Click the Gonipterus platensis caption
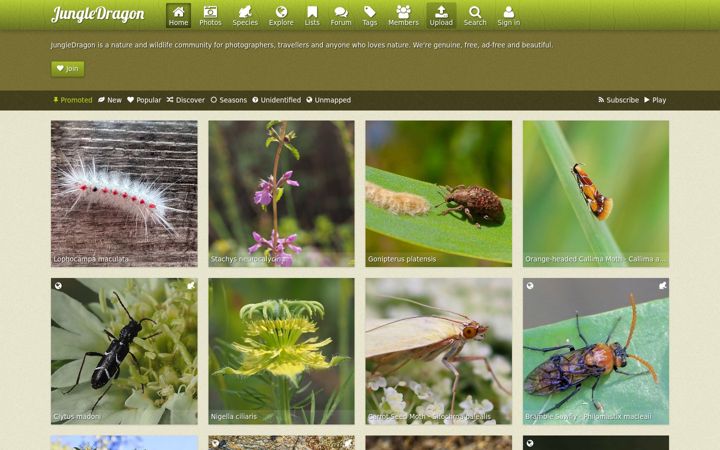Viewport: 720px width, 450px height. tap(402, 259)
